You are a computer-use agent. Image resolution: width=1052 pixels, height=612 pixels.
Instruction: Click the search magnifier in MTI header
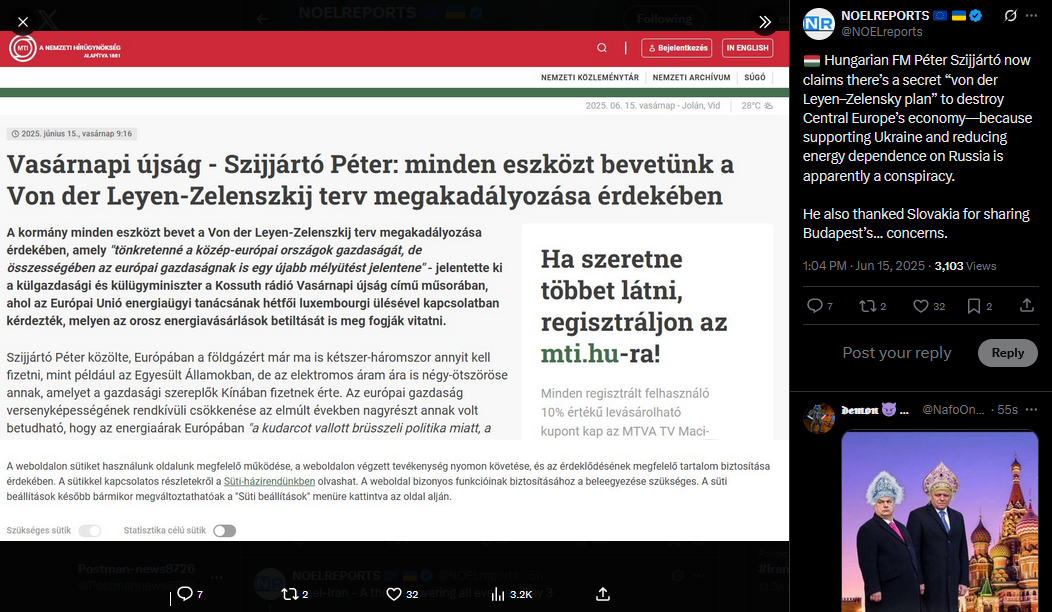click(x=602, y=48)
